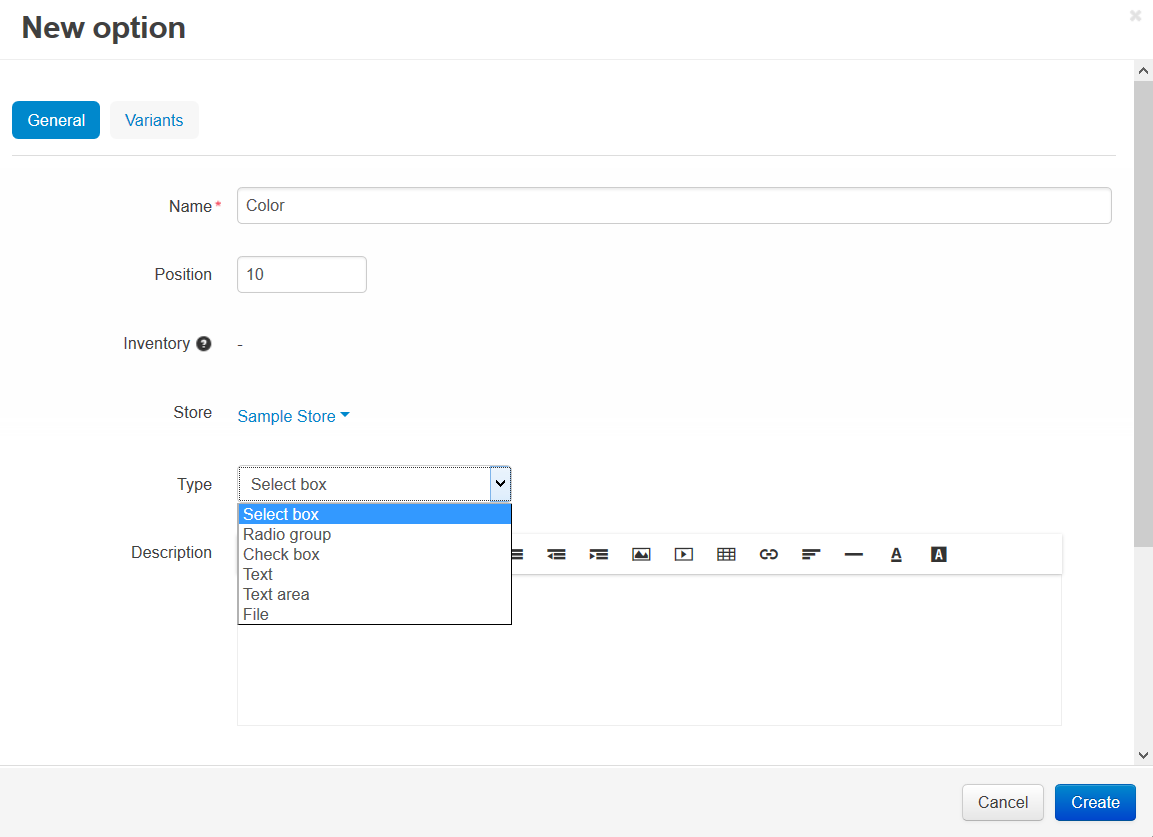Open the font color icon
The height and width of the screenshot is (837, 1153).
(x=896, y=555)
